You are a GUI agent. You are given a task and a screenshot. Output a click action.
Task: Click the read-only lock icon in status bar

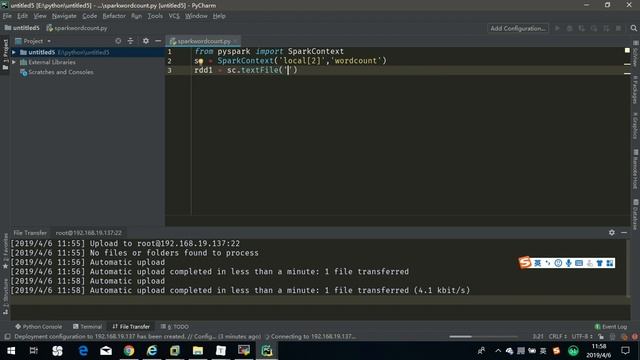pyautogui.click(x=601, y=337)
